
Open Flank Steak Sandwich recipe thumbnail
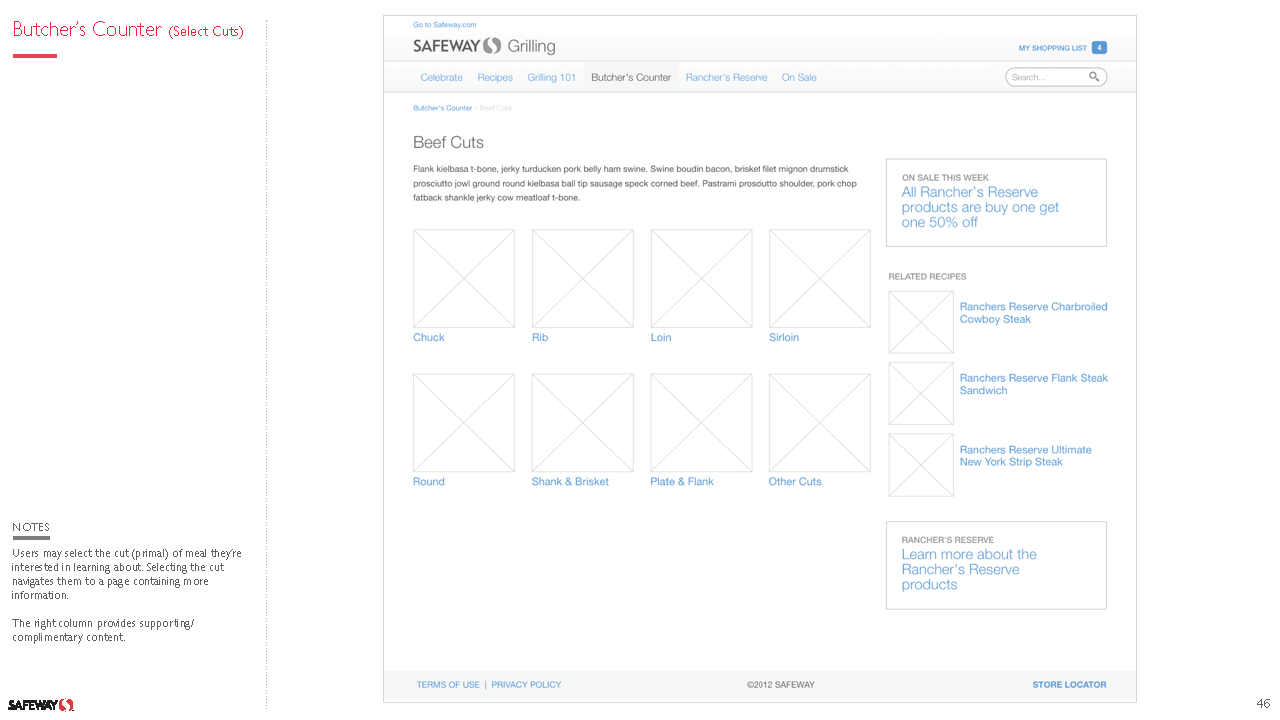coord(921,393)
